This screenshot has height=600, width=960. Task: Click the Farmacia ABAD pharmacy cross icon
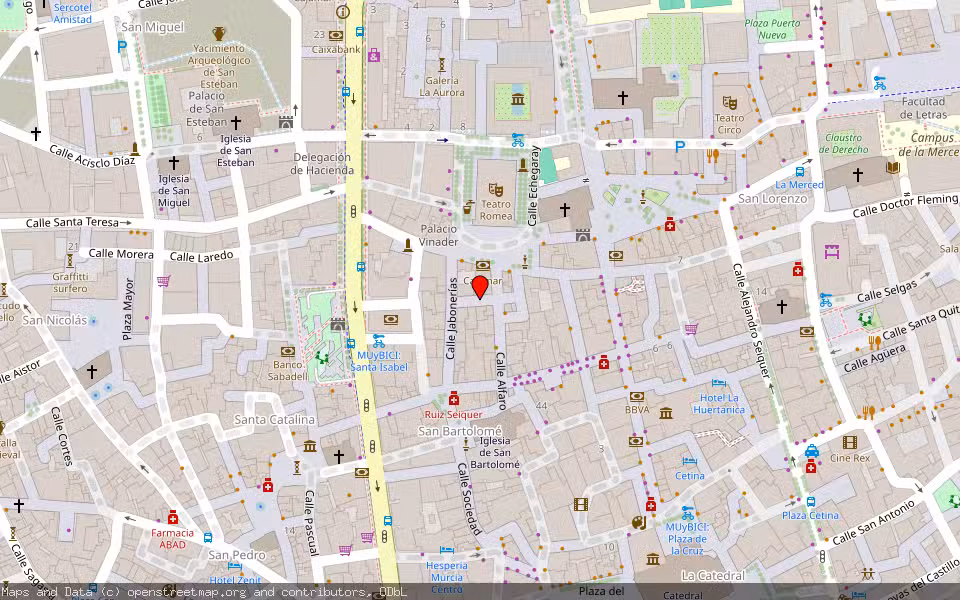[173, 518]
